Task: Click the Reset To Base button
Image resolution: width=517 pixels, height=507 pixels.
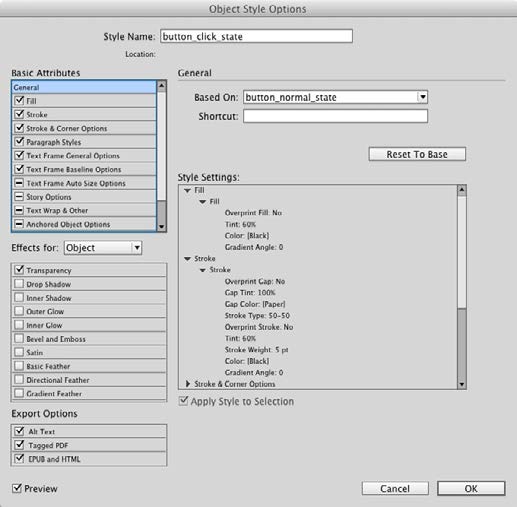Action: pyautogui.click(x=417, y=154)
